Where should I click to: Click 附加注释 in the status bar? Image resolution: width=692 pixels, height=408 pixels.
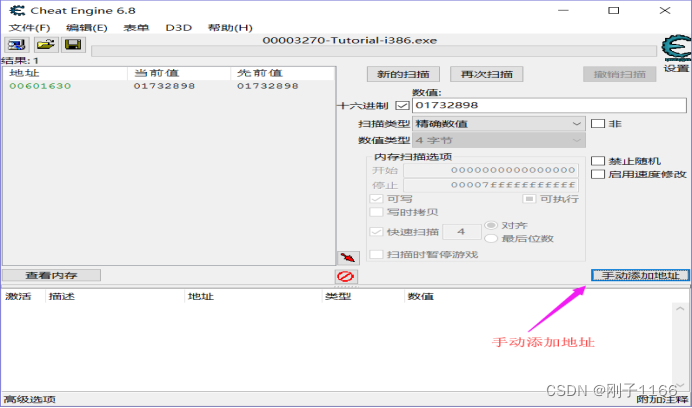tap(662, 400)
